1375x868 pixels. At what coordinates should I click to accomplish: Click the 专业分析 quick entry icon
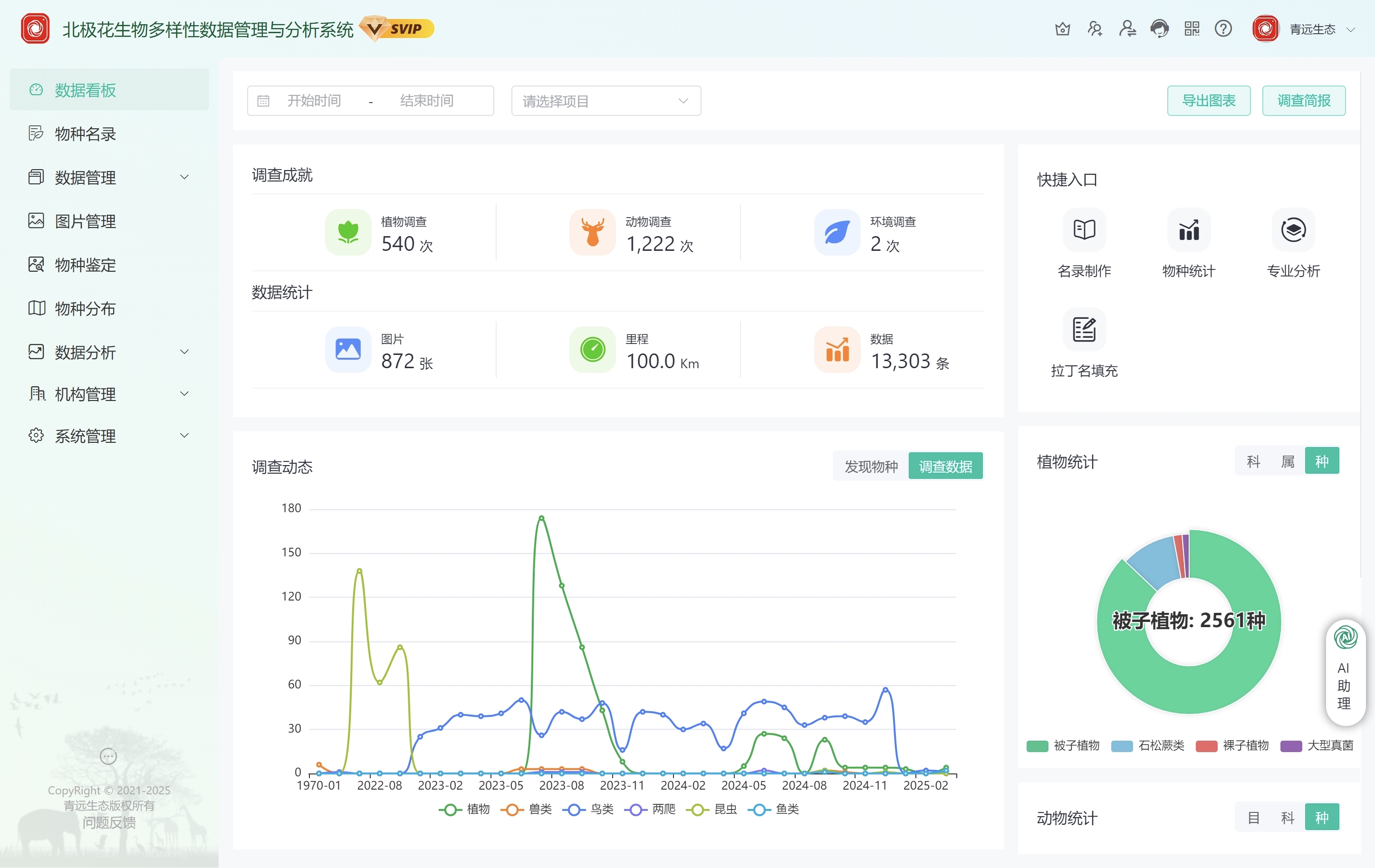click(x=1293, y=230)
